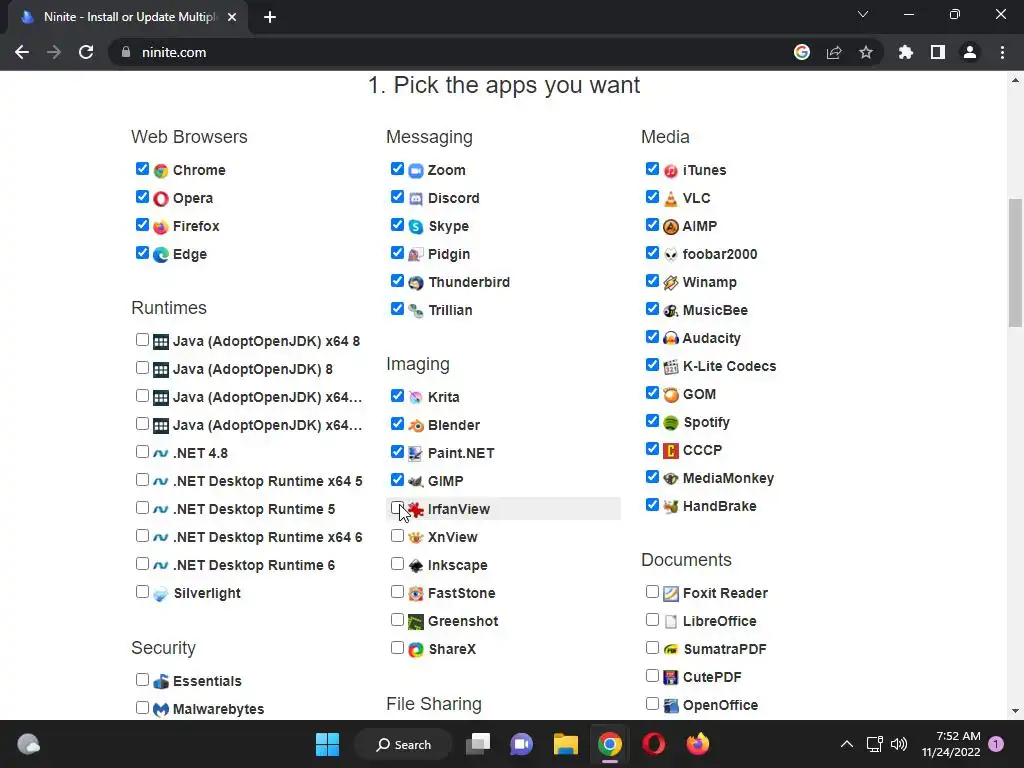Click the .NET Desktop Runtime x64 6 label

[x=267, y=537]
